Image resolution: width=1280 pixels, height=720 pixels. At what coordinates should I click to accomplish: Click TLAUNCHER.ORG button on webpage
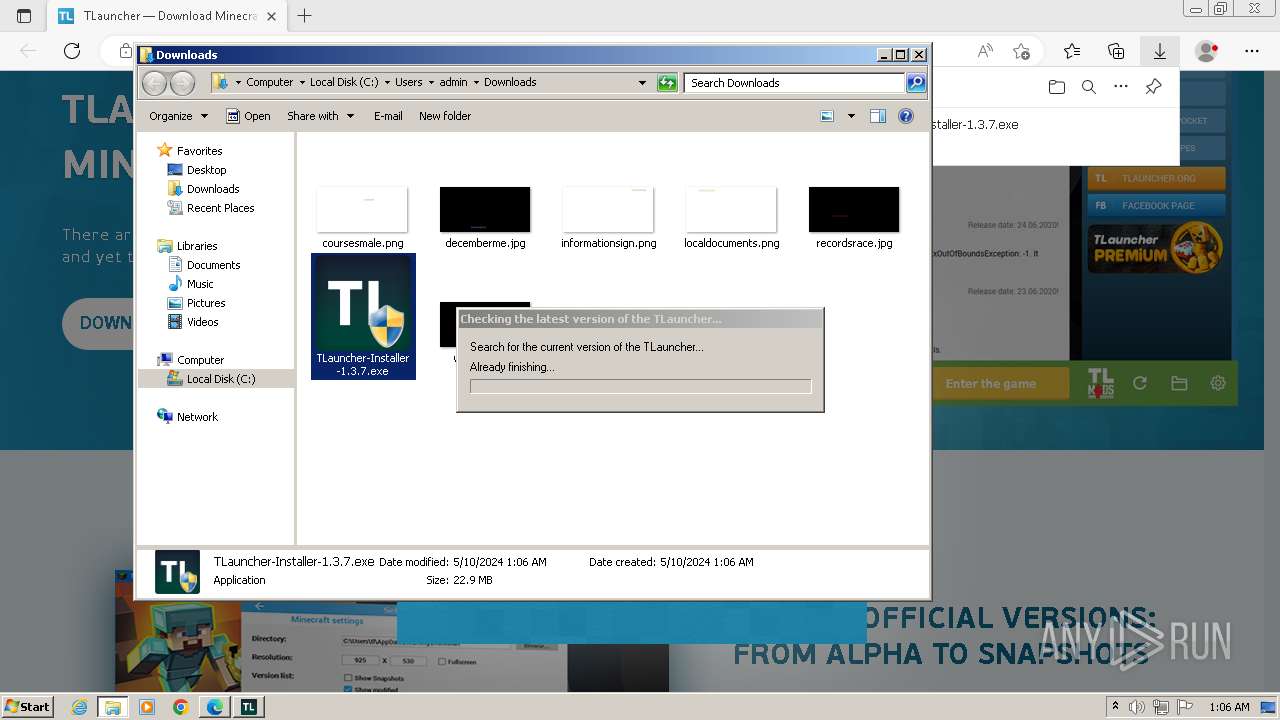[1156, 178]
